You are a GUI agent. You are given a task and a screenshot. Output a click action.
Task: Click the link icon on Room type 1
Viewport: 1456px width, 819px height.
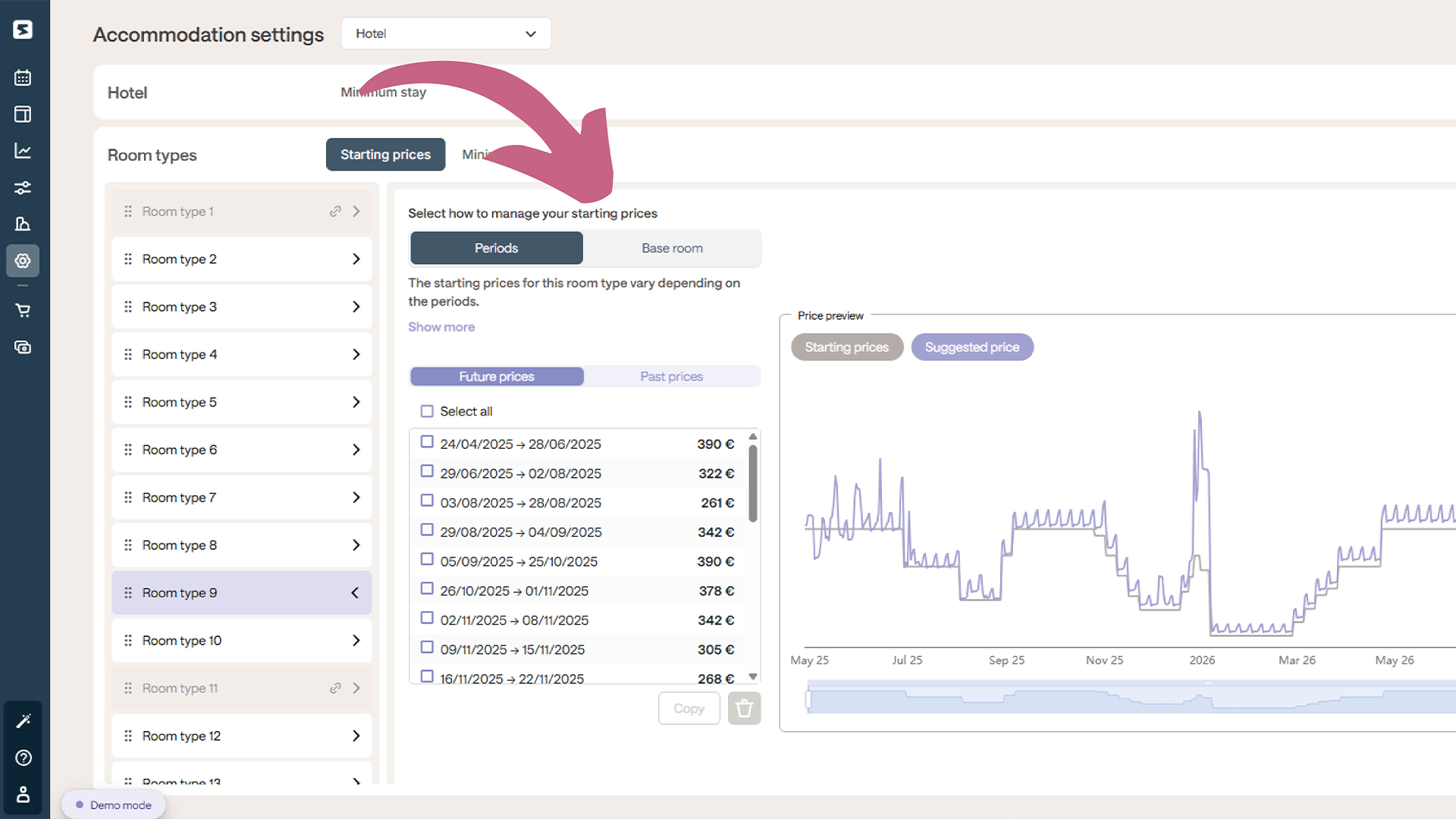(x=335, y=212)
